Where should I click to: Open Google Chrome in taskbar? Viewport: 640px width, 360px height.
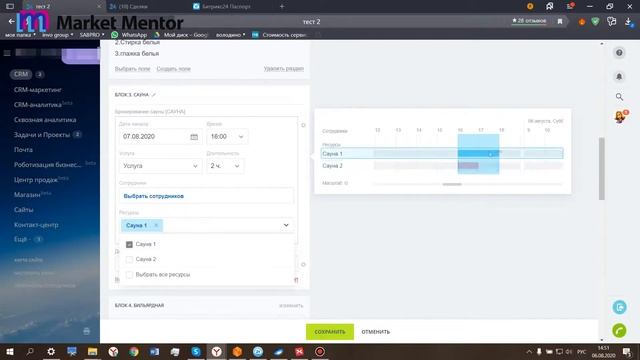134,351
